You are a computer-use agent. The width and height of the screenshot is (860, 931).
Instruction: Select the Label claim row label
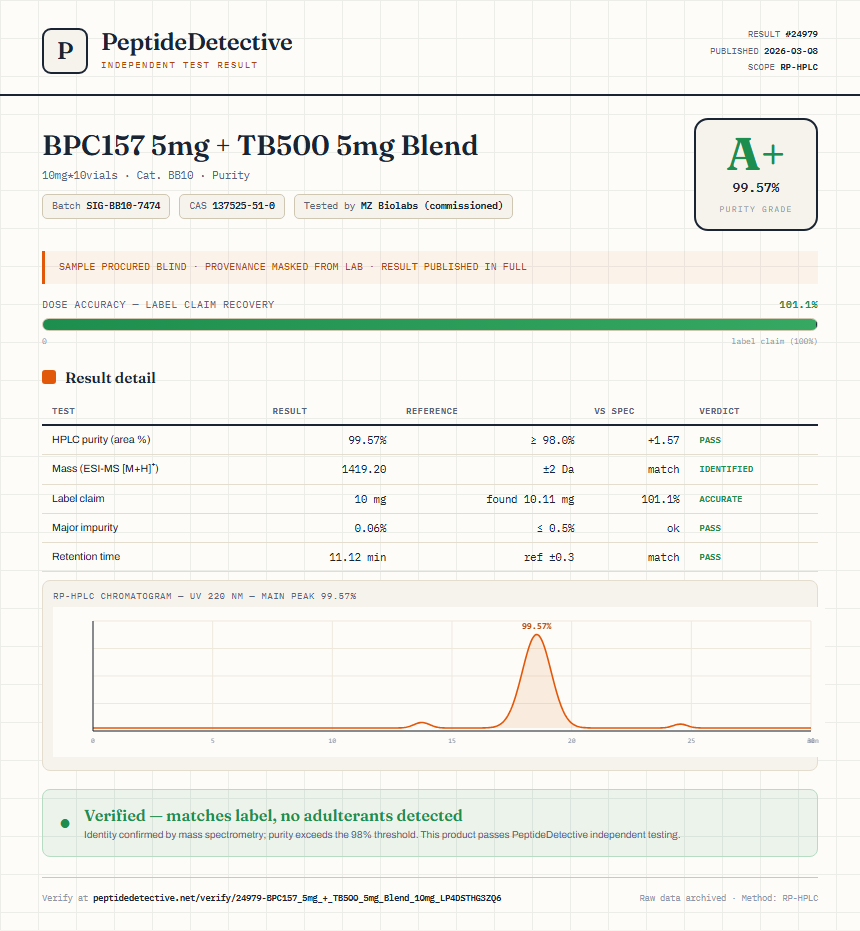tap(78, 498)
